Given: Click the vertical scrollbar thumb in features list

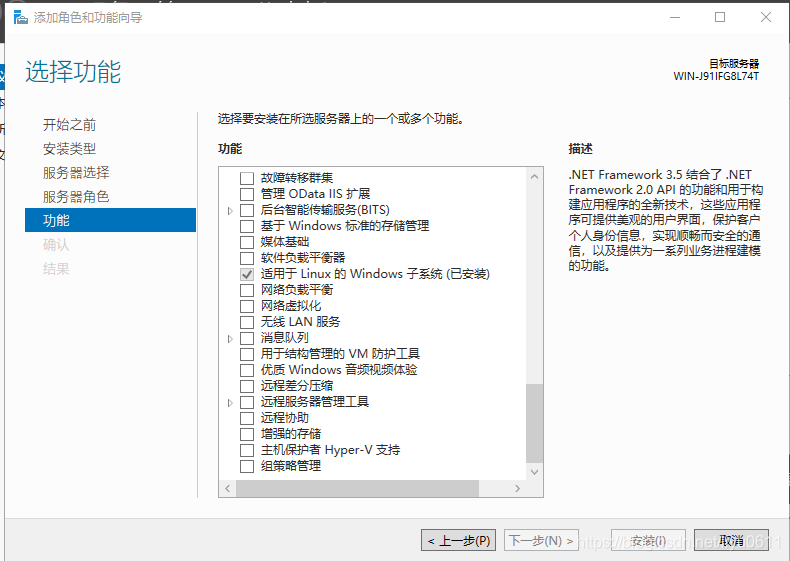Looking at the screenshot, I should (x=535, y=423).
